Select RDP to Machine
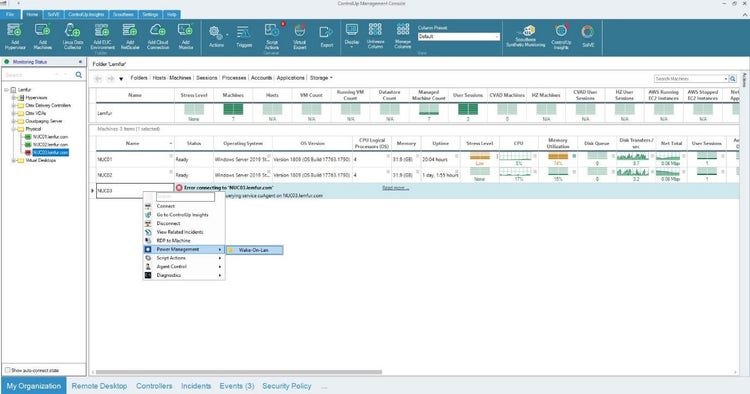The width and height of the screenshot is (750, 394). click(x=173, y=241)
